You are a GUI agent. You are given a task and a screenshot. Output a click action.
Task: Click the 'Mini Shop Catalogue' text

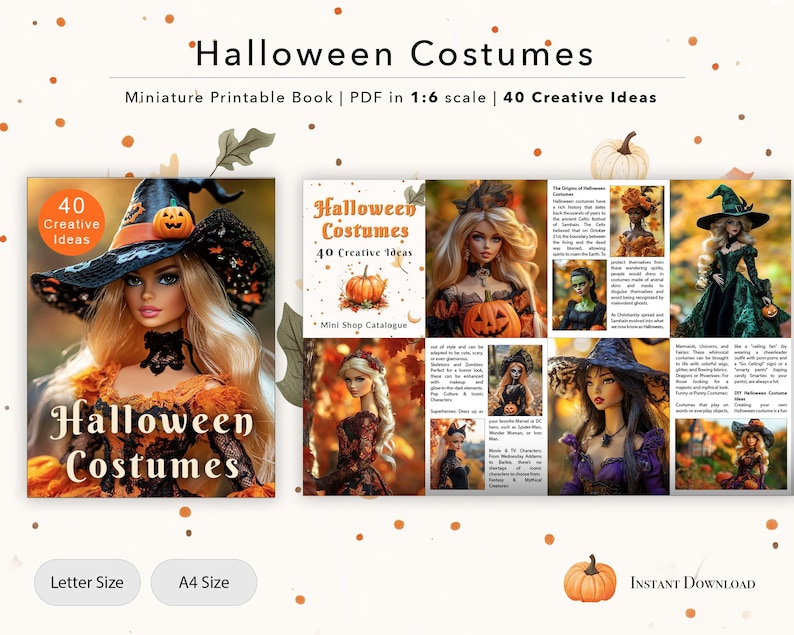coord(364,325)
